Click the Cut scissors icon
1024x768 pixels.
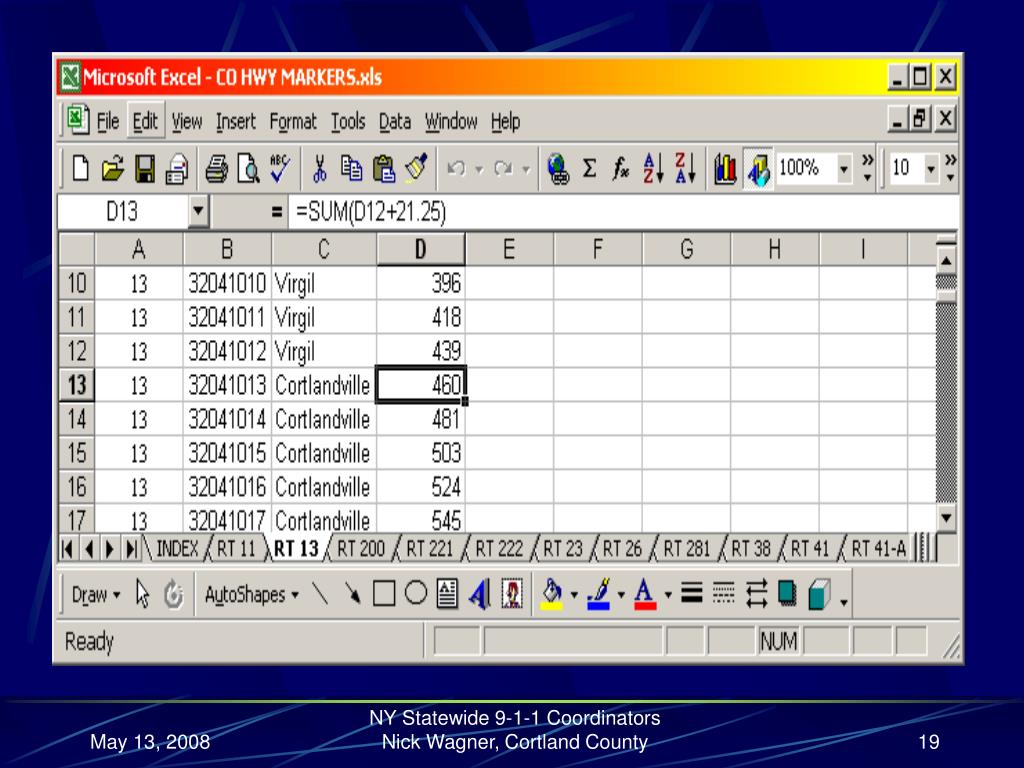319,169
